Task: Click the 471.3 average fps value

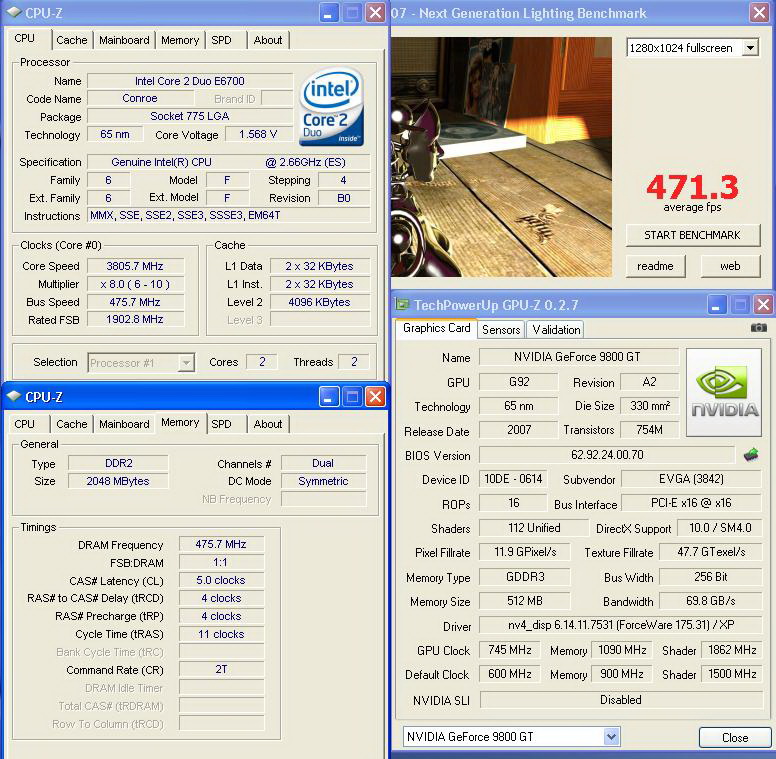Action: point(692,187)
